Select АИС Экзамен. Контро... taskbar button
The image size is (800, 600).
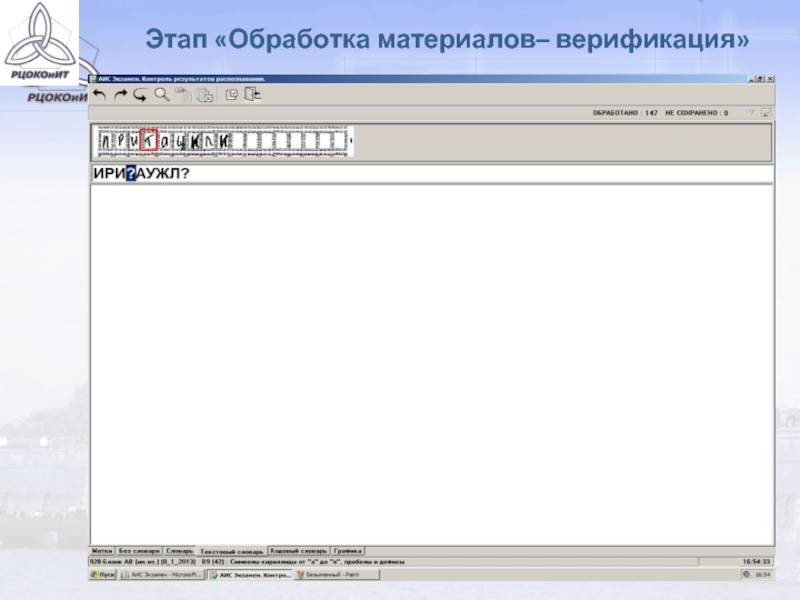click(x=250, y=574)
